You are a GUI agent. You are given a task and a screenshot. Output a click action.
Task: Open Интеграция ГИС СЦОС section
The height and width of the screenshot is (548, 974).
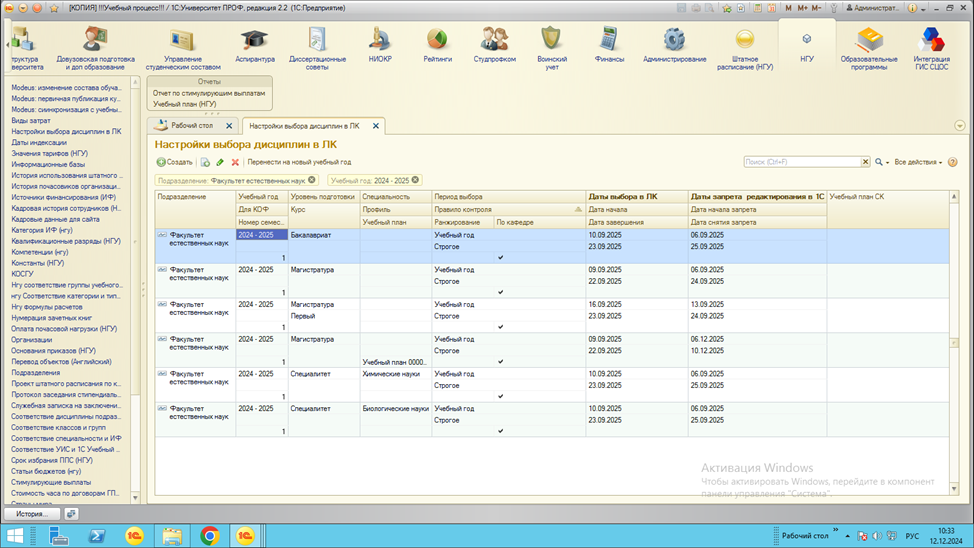click(x=932, y=48)
